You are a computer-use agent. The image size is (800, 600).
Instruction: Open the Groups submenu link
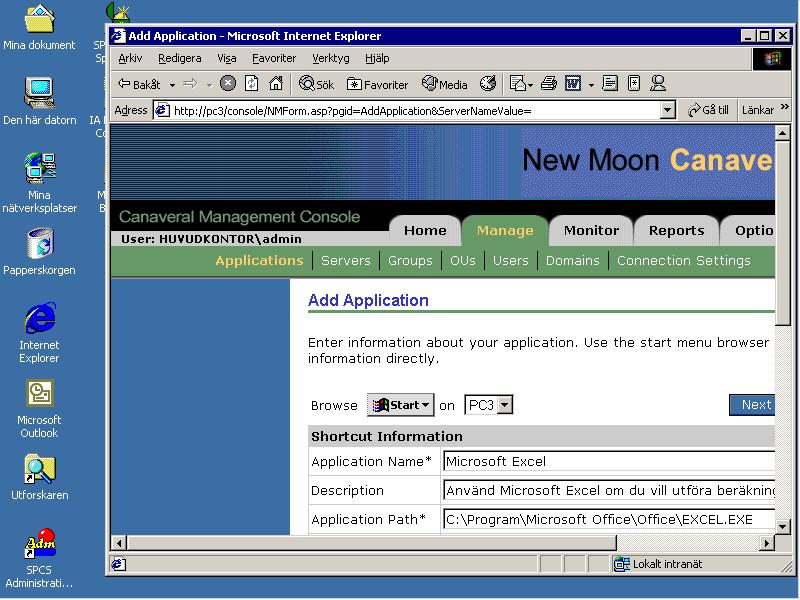click(410, 260)
